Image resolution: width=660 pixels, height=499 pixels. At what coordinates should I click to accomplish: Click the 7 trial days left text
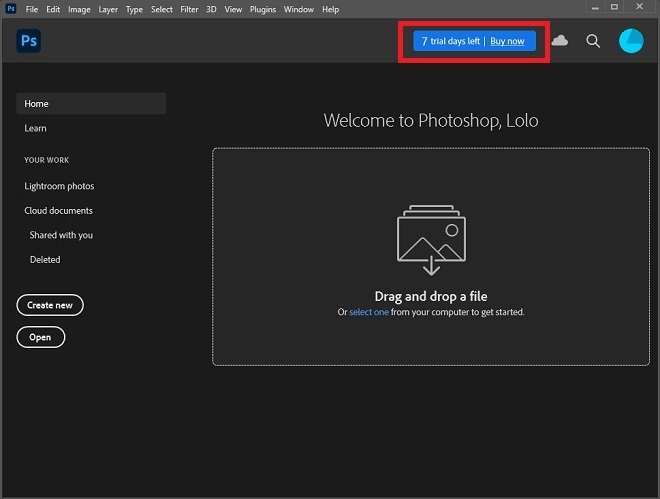[451, 41]
